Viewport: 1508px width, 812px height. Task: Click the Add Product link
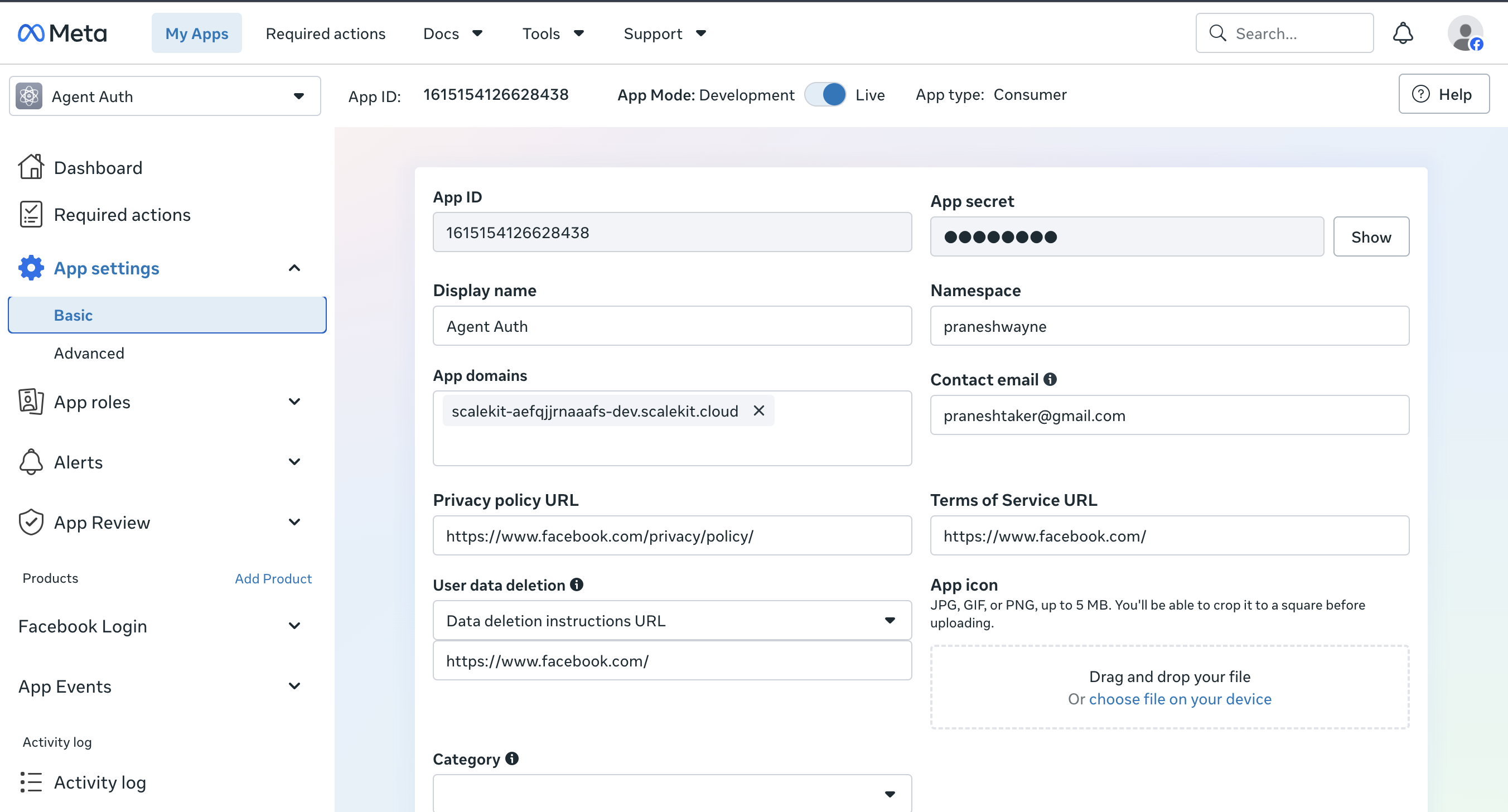click(273, 578)
